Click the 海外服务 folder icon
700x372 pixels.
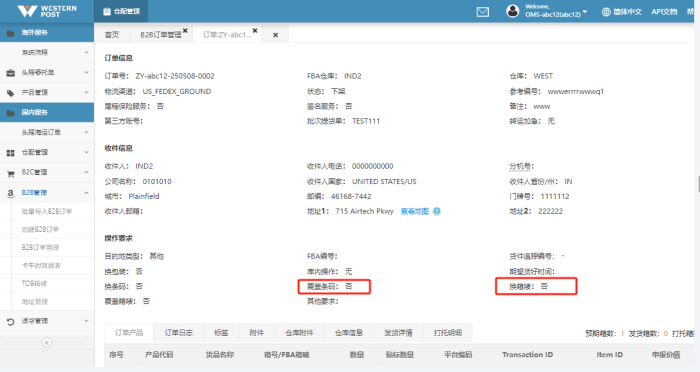pyautogui.click(x=11, y=33)
